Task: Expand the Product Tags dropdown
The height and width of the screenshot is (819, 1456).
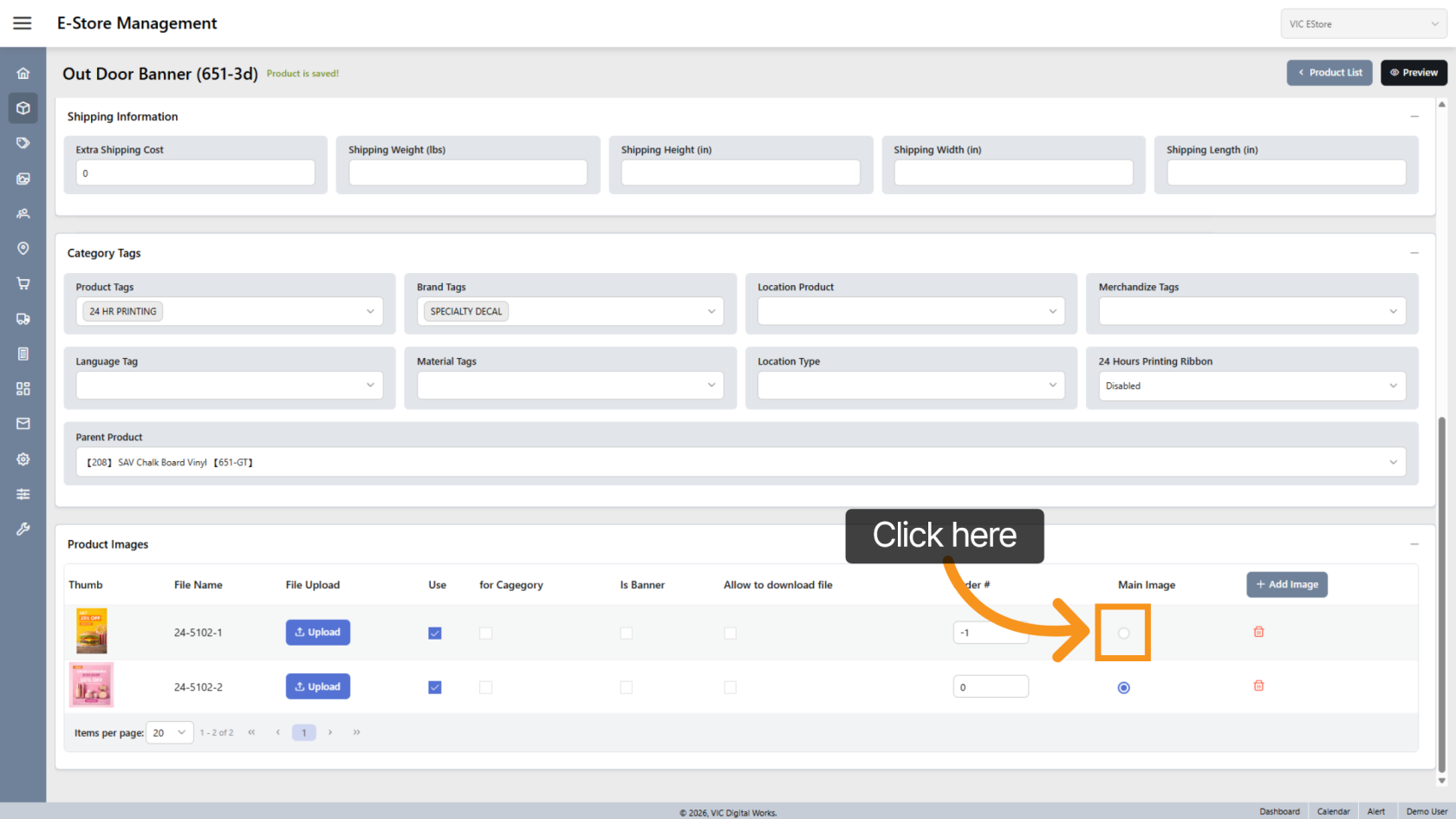Action: [x=229, y=311]
